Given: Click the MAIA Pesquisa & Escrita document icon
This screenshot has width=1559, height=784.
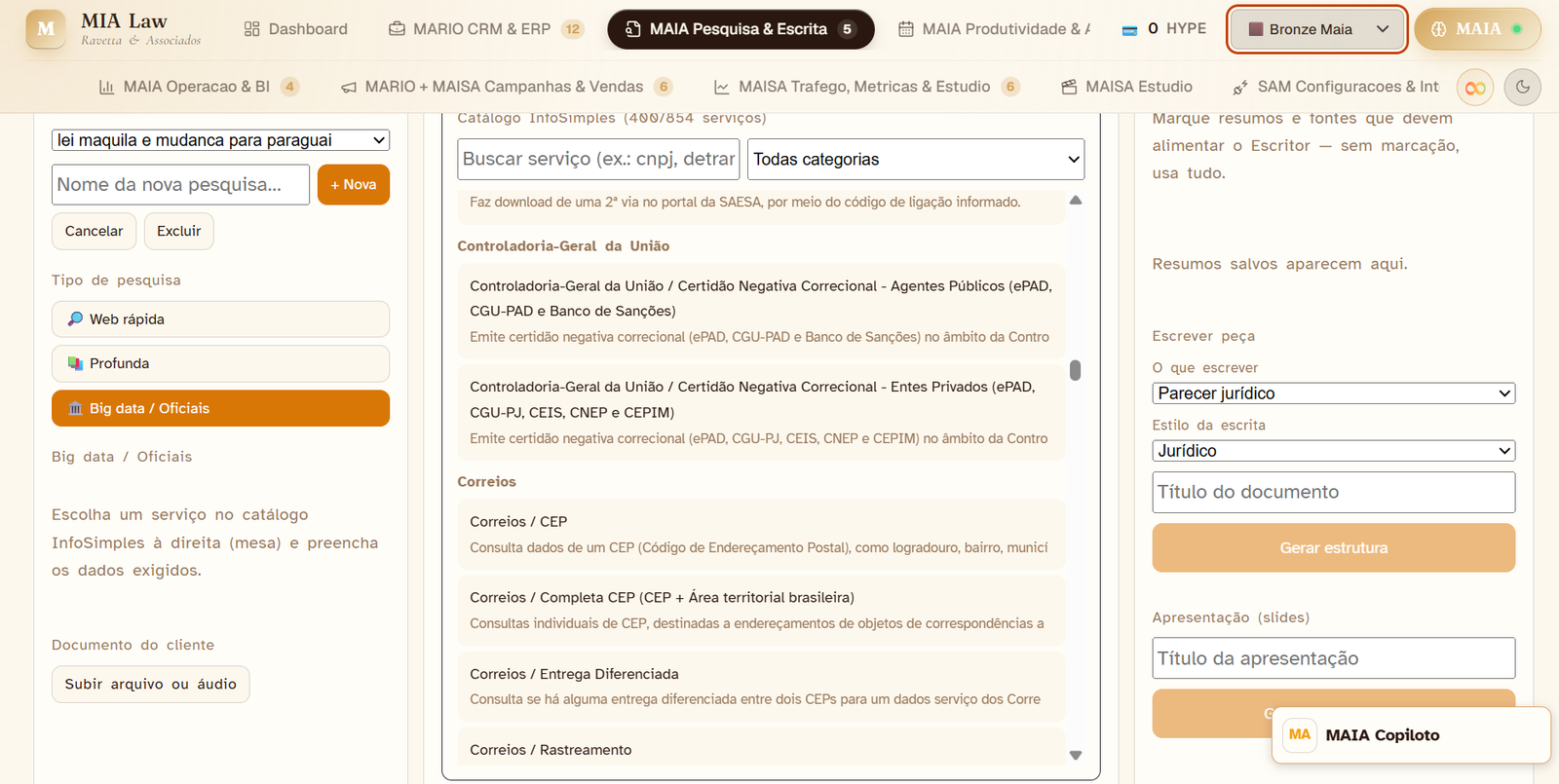Looking at the screenshot, I should (x=632, y=29).
